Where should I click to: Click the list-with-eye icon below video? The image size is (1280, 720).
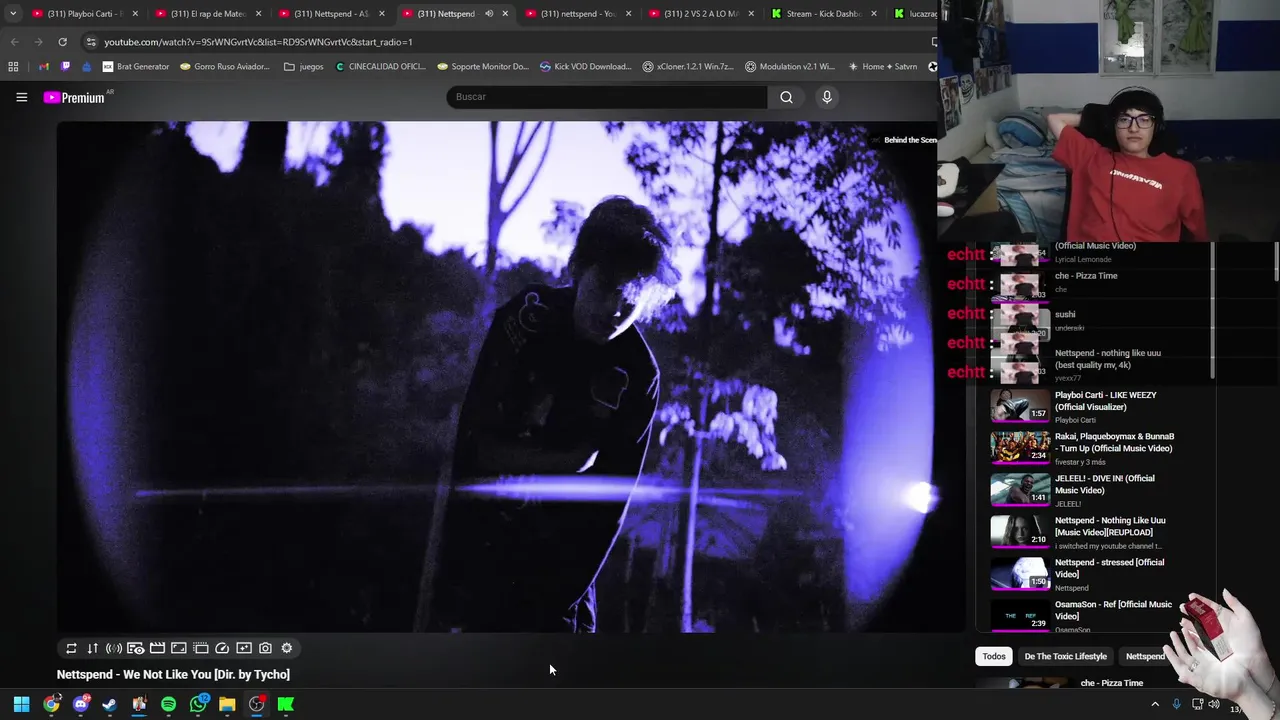(135, 648)
